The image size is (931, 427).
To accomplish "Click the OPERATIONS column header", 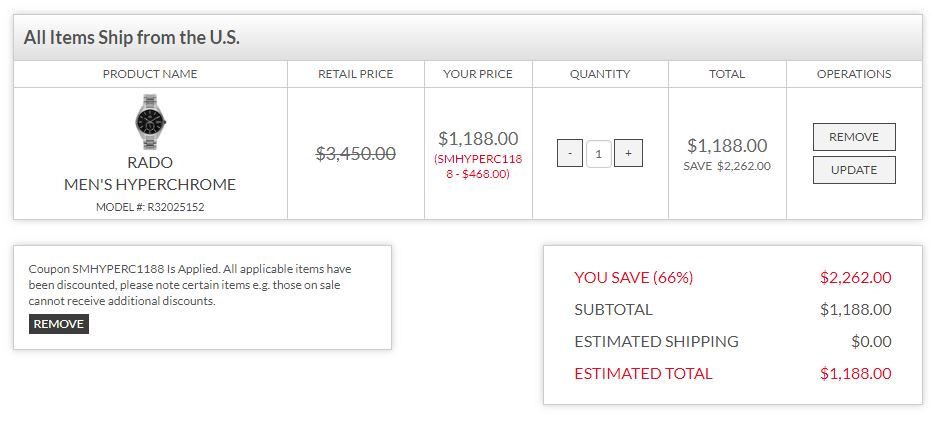I will pos(853,74).
